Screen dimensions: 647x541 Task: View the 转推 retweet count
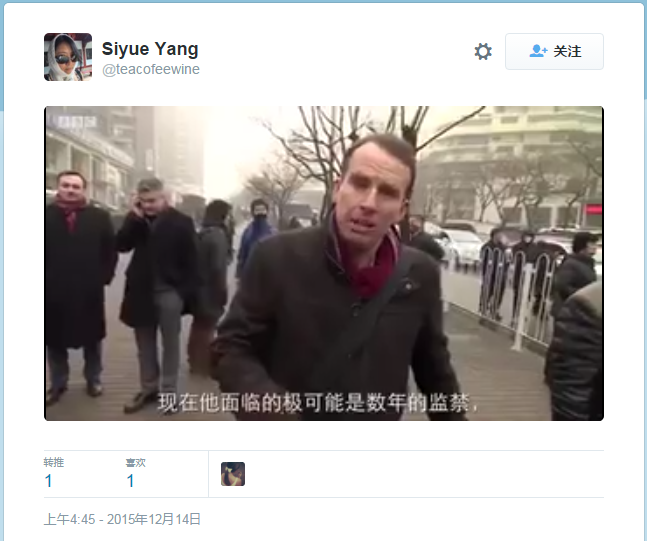pyautogui.click(x=54, y=473)
